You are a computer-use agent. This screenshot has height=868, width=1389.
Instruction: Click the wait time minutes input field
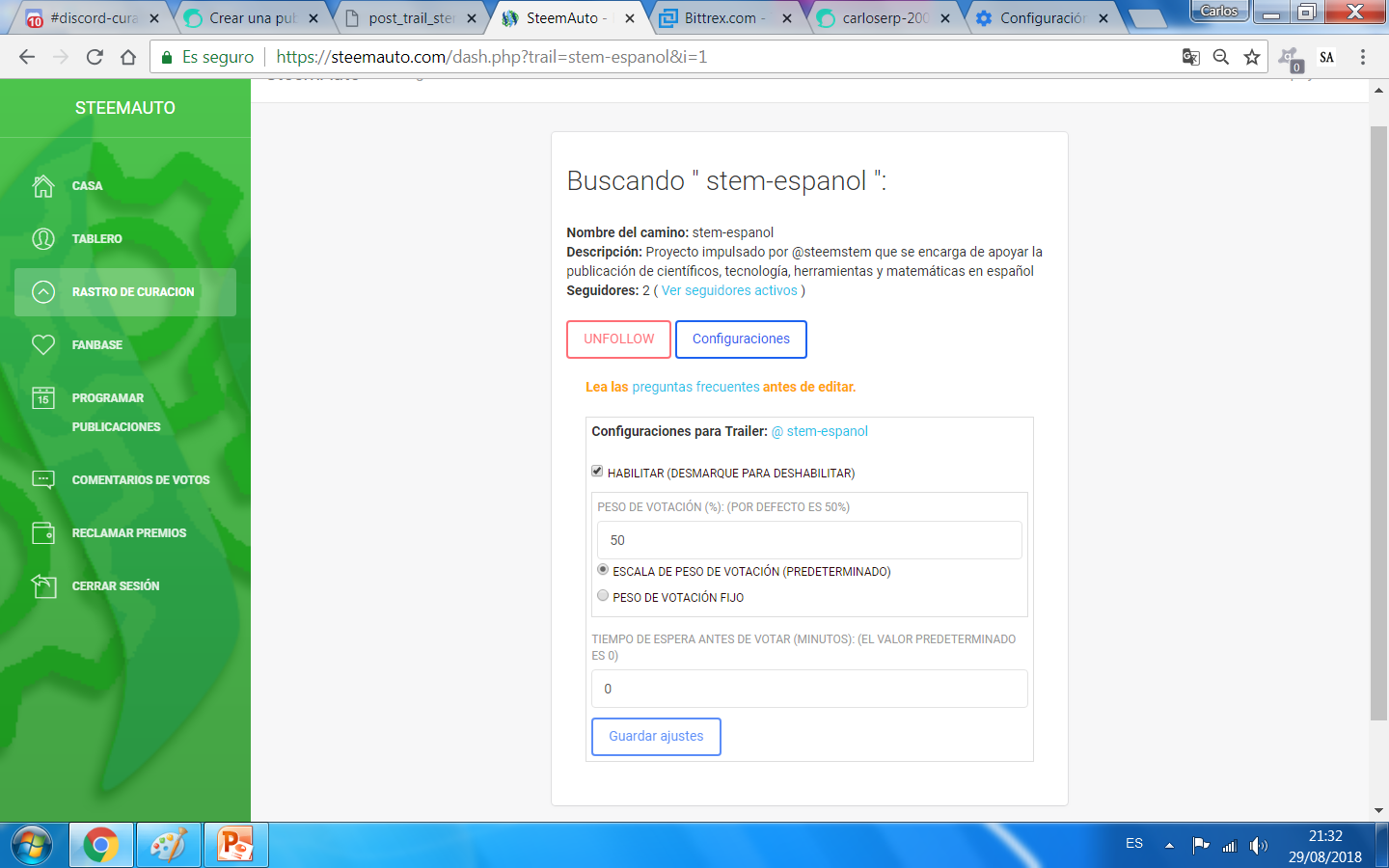coord(809,689)
